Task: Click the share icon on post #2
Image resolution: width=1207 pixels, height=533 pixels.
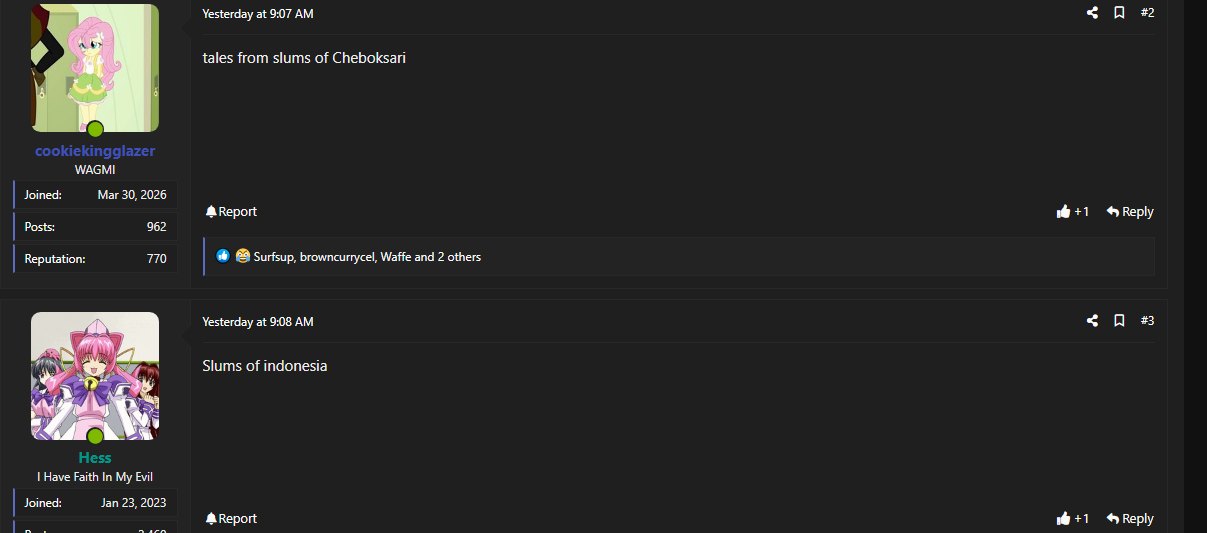Action: tap(1092, 13)
